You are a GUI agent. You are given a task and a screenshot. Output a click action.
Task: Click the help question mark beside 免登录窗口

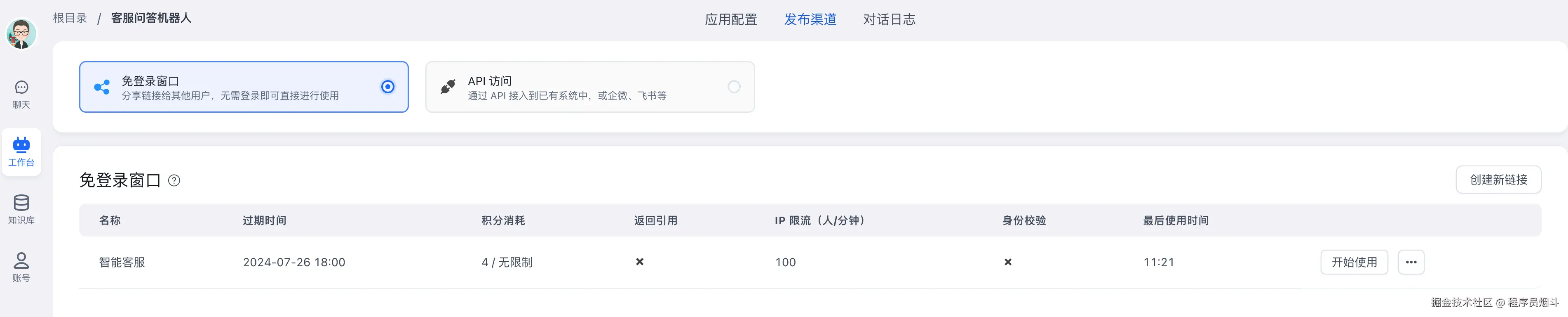(x=174, y=180)
